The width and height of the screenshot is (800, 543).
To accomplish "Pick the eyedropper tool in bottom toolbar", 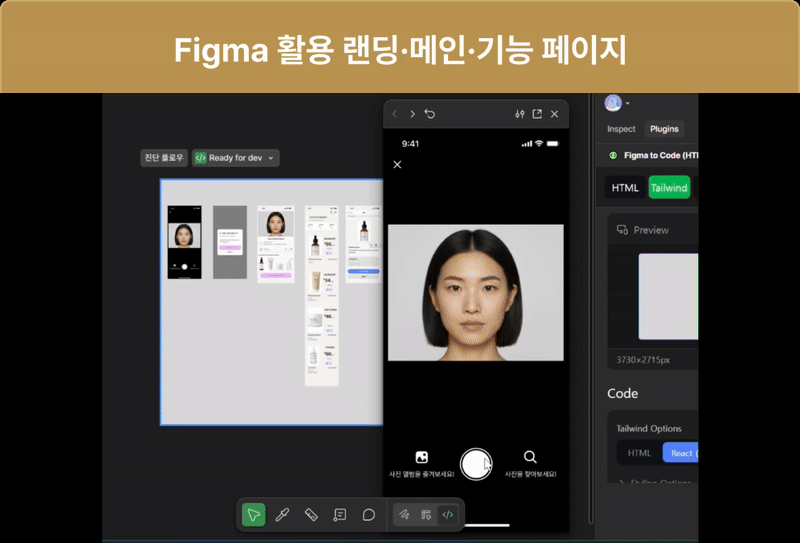I will pos(282,515).
